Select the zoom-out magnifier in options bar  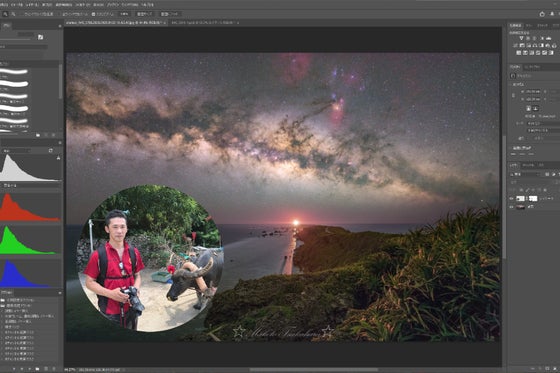13,14
